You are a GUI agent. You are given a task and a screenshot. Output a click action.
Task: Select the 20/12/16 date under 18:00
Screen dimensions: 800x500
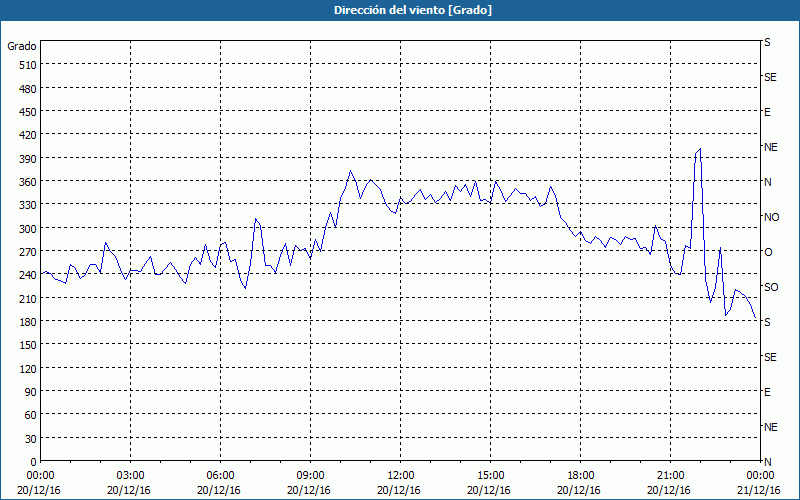(579, 490)
